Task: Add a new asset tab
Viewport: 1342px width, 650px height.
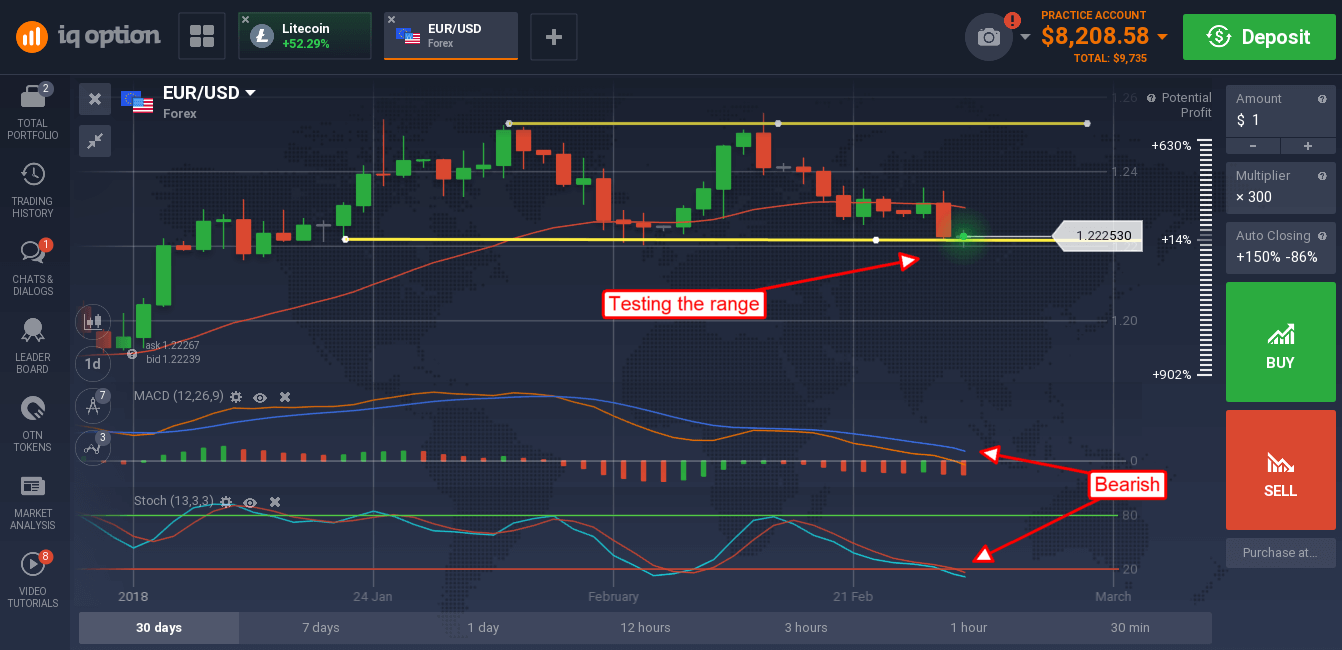Action: tap(553, 37)
